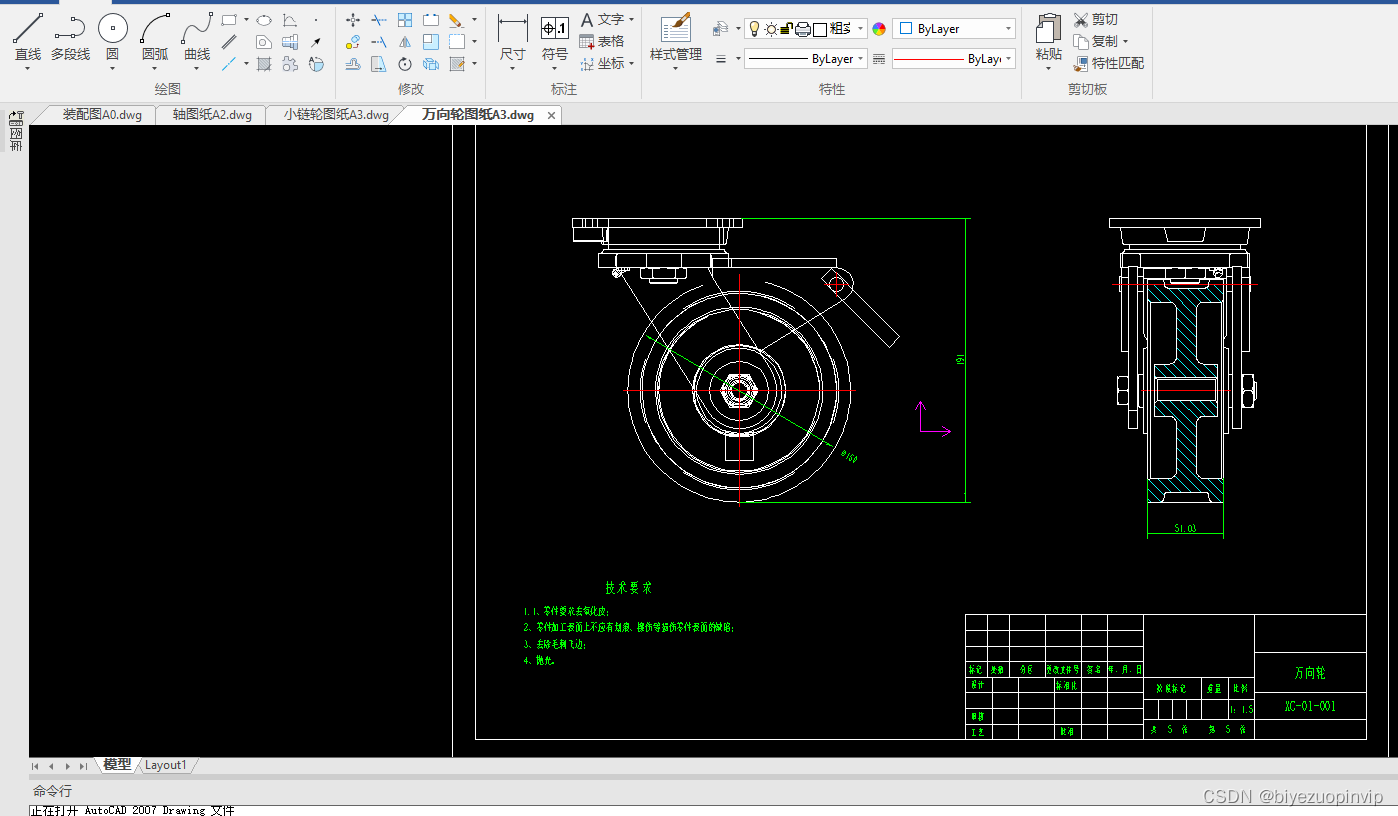Use the copy objects tool in 修改

[x=353, y=42]
